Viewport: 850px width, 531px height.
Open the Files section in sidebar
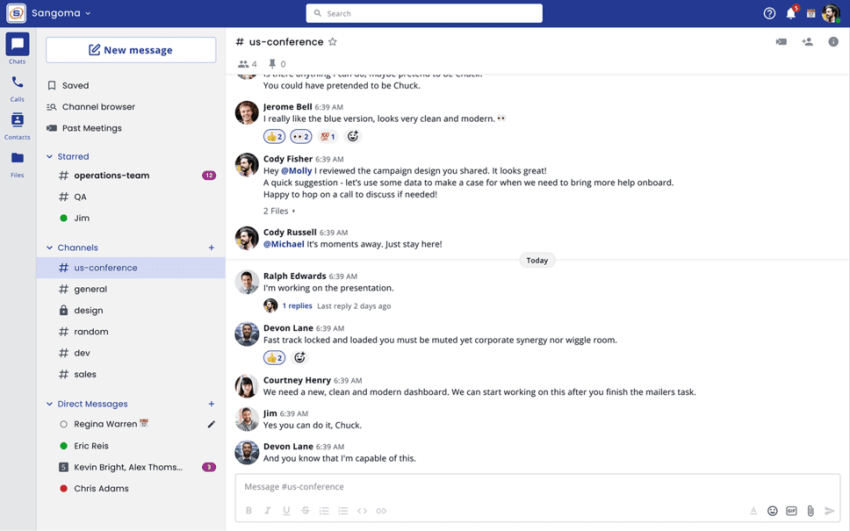17,162
